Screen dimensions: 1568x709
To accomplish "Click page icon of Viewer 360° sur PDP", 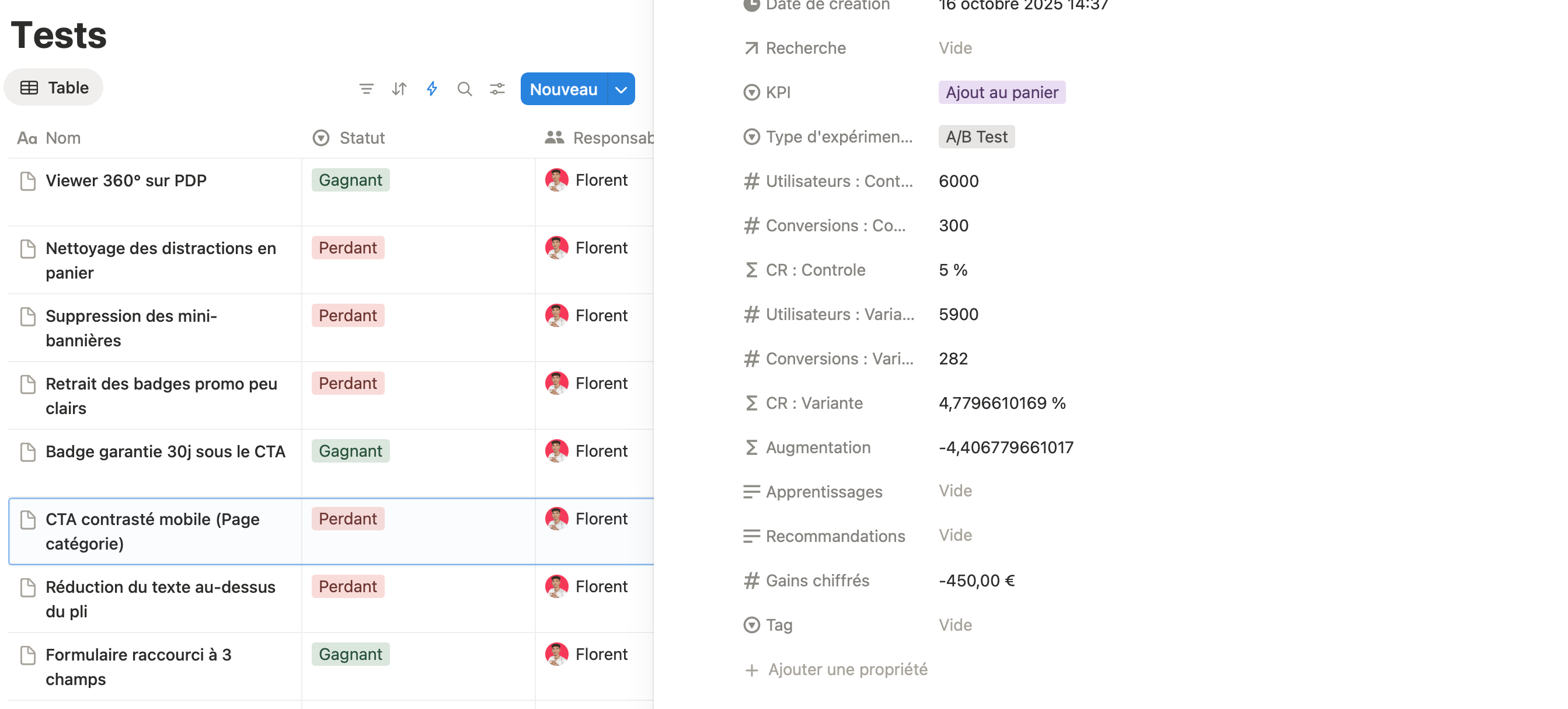I will coord(28,181).
